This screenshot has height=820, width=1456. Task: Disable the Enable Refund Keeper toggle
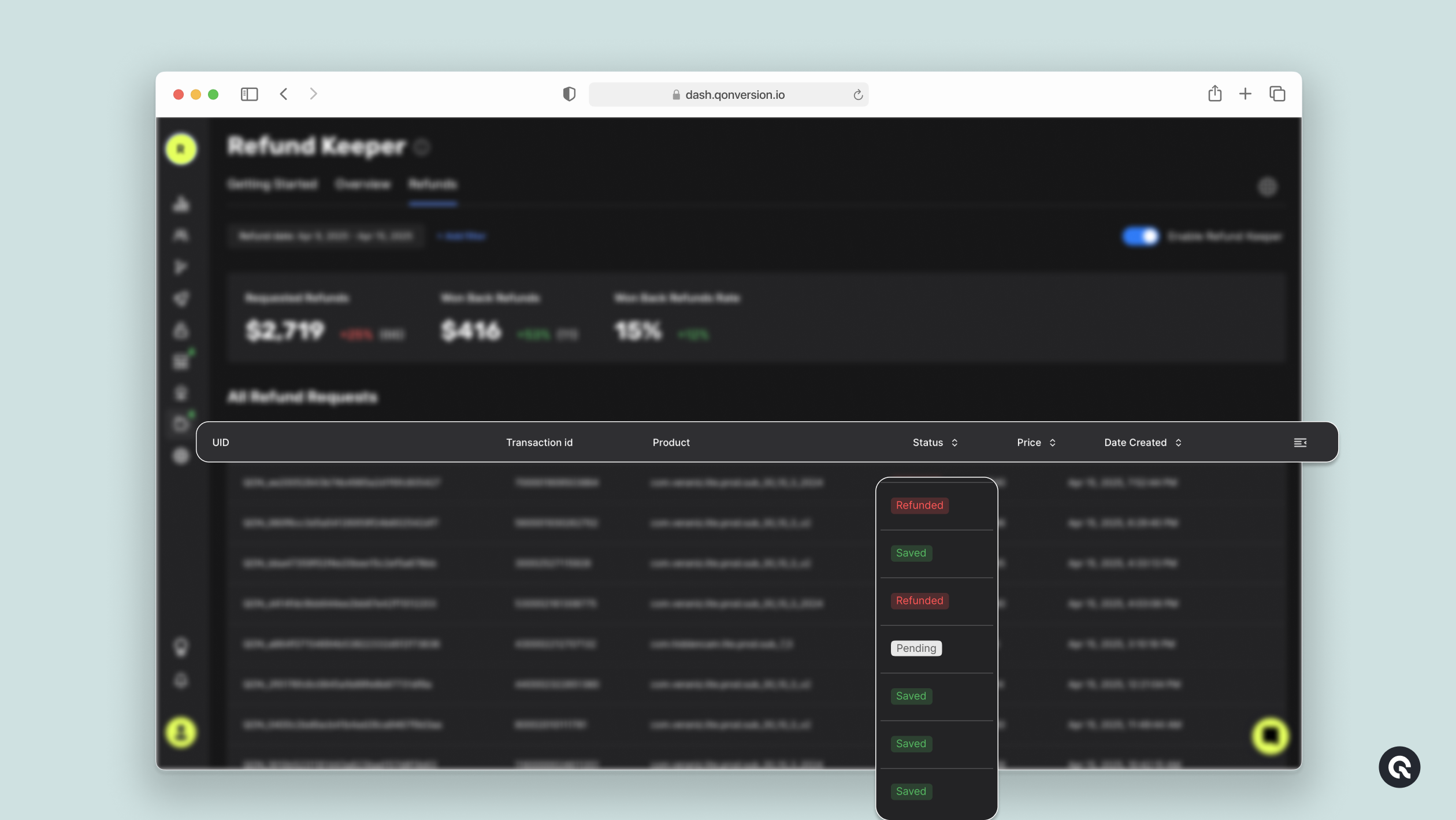(x=1140, y=236)
